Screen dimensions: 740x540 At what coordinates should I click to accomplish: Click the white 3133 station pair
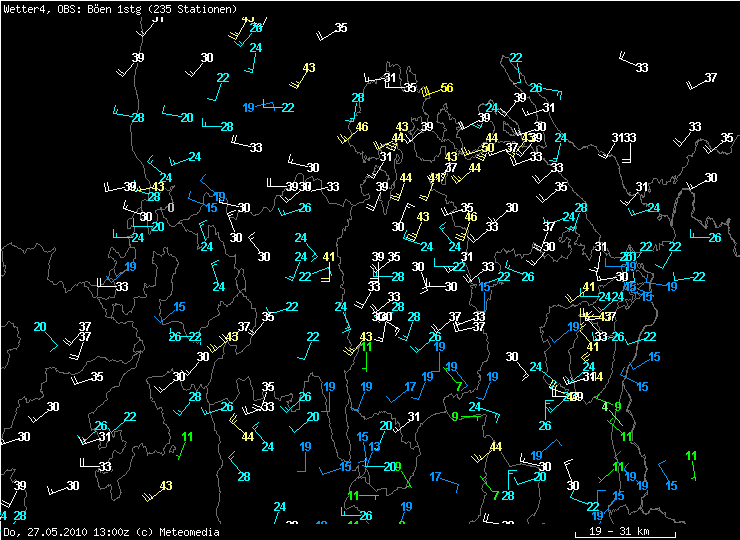pyautogui.click(x=624, y=138)
